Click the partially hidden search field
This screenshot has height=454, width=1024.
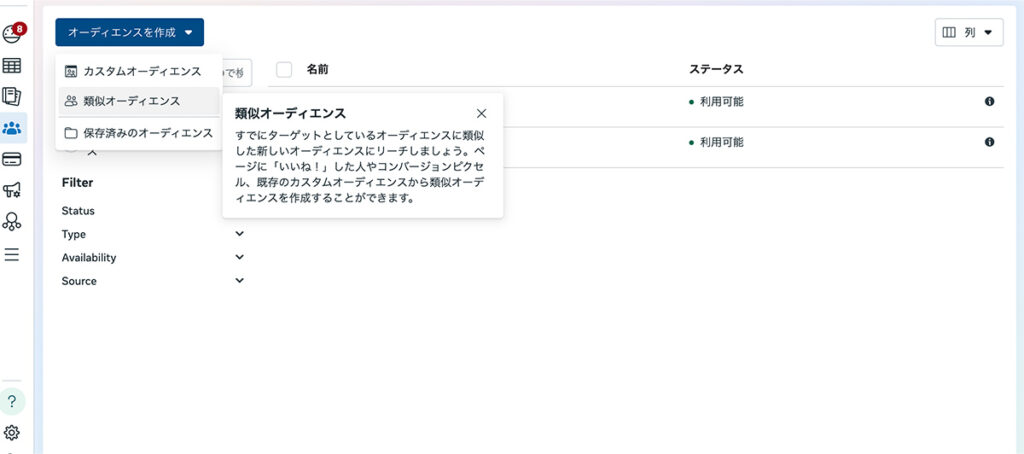(237, 73)
